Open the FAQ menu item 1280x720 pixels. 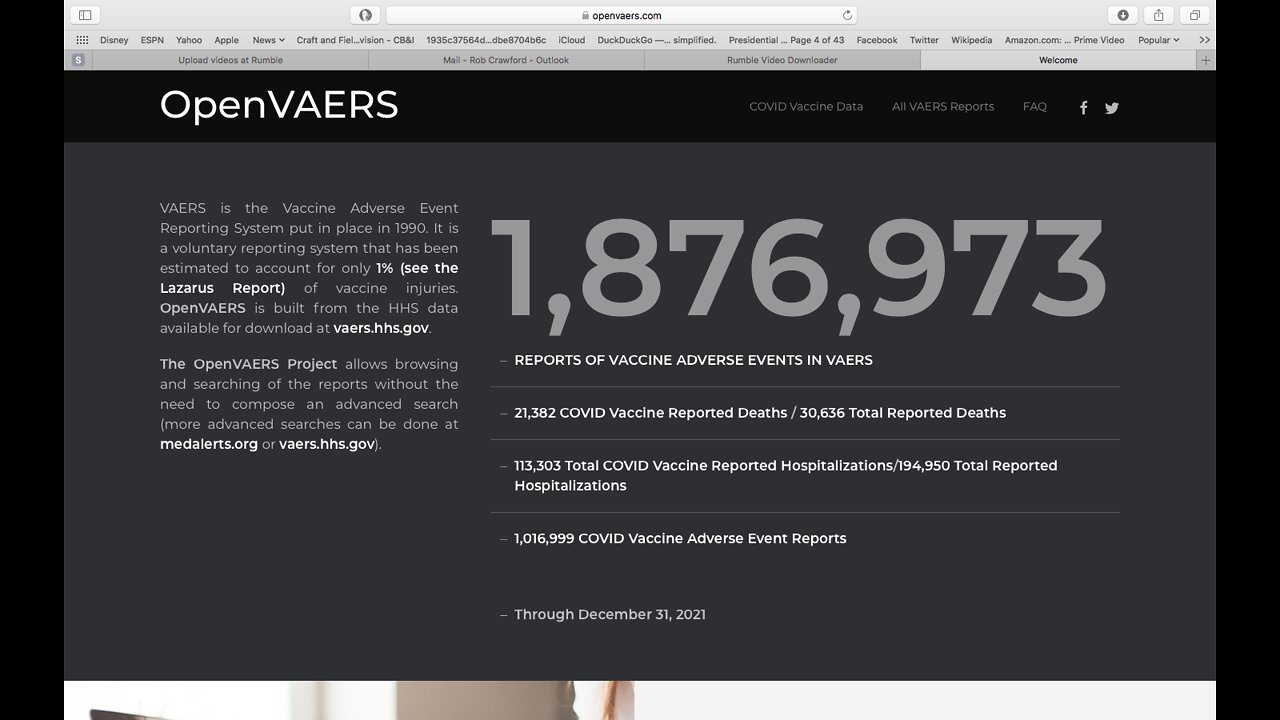coord(1035,106)
